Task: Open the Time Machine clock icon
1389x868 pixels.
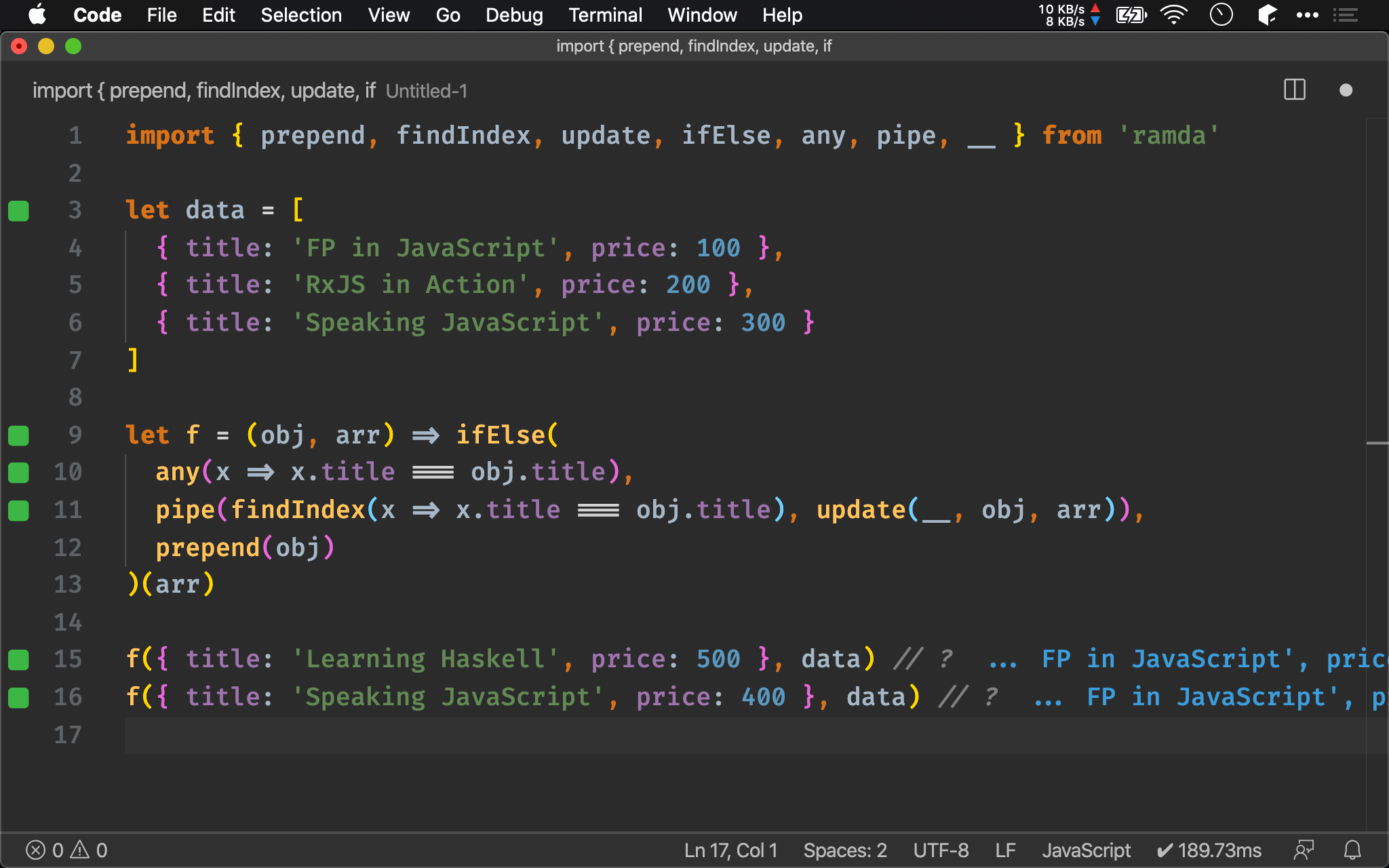Action: [1221, 14]
